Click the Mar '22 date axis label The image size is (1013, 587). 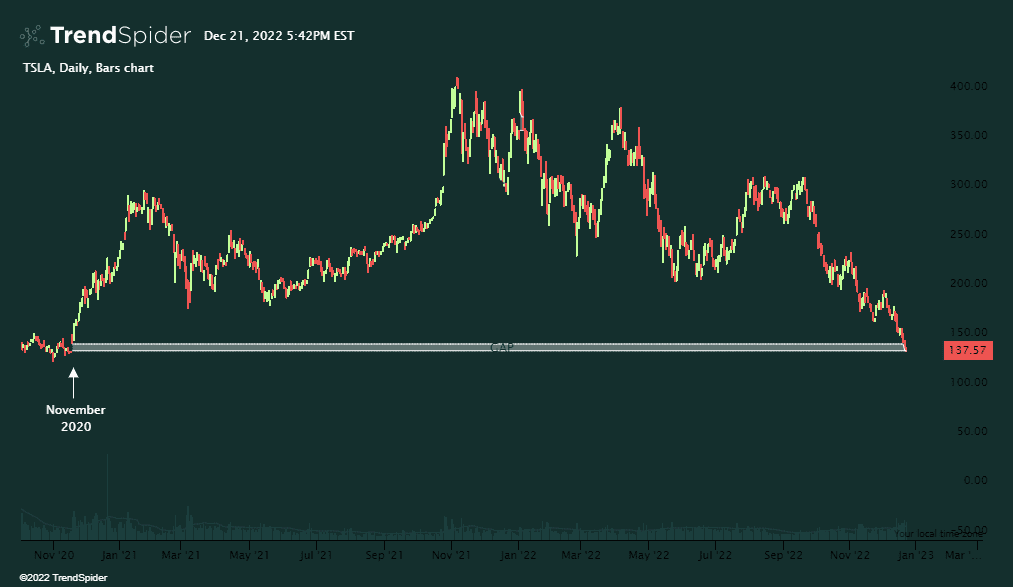point(581,555)
